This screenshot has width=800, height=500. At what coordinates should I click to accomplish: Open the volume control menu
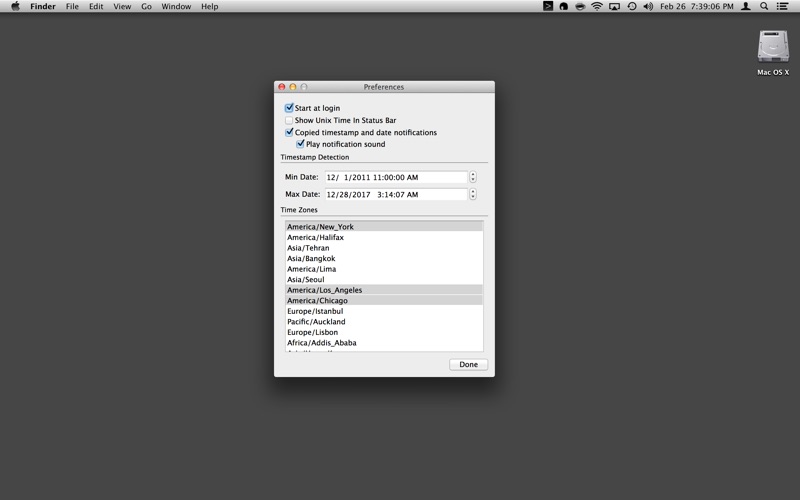648,6
